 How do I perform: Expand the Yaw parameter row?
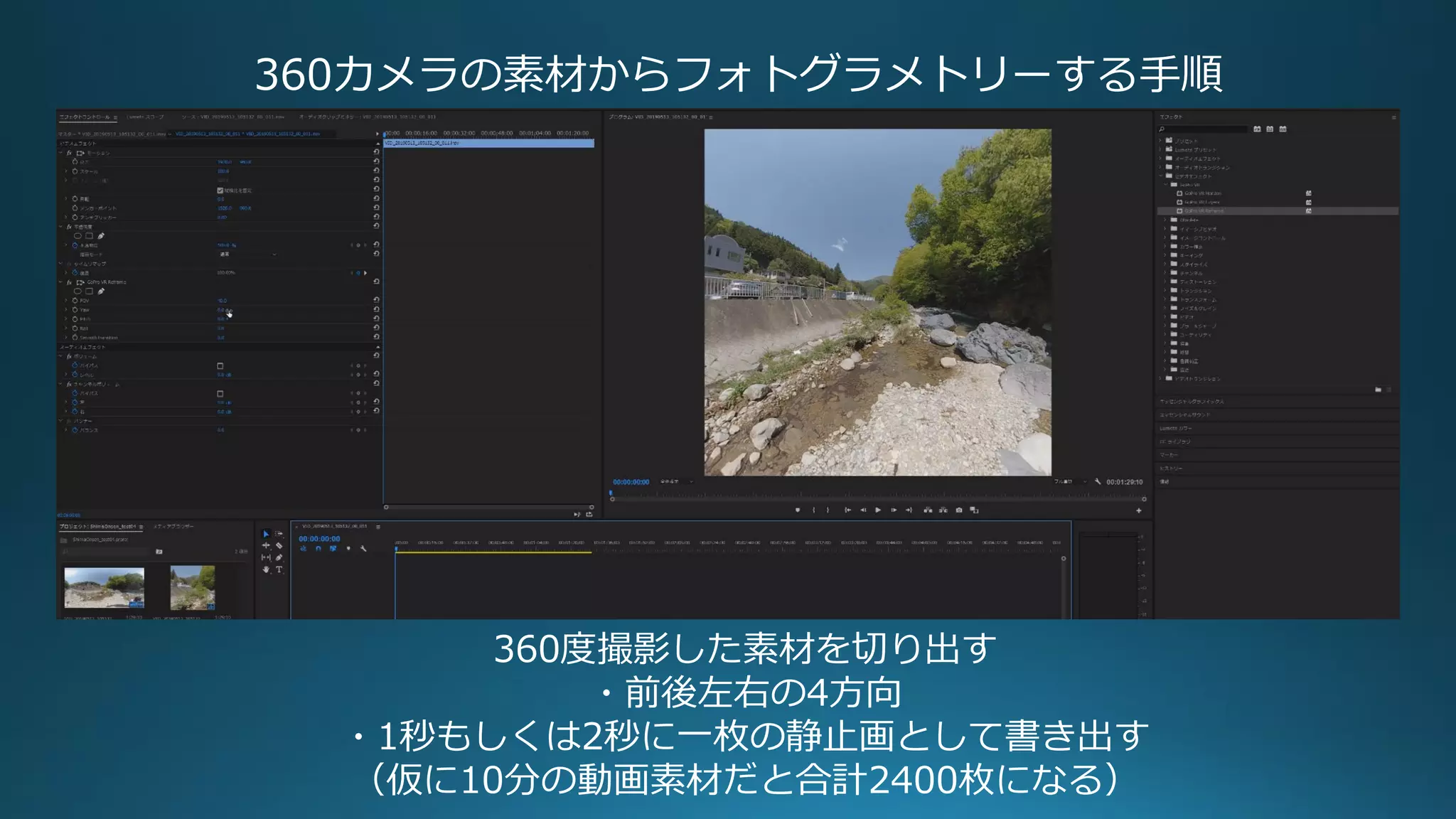coord(67,310)
